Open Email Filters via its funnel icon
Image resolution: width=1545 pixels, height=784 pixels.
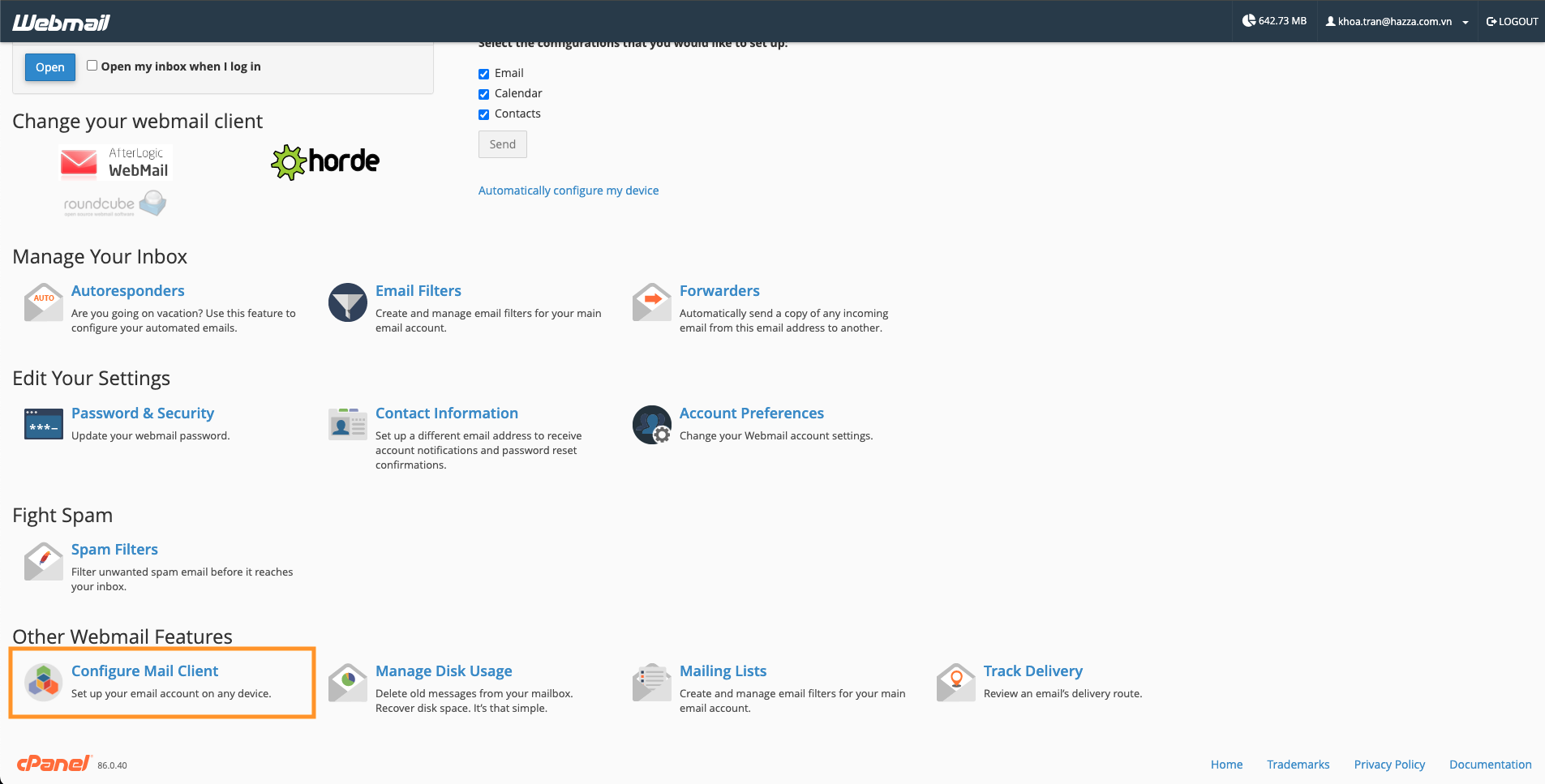pos(347,302)
